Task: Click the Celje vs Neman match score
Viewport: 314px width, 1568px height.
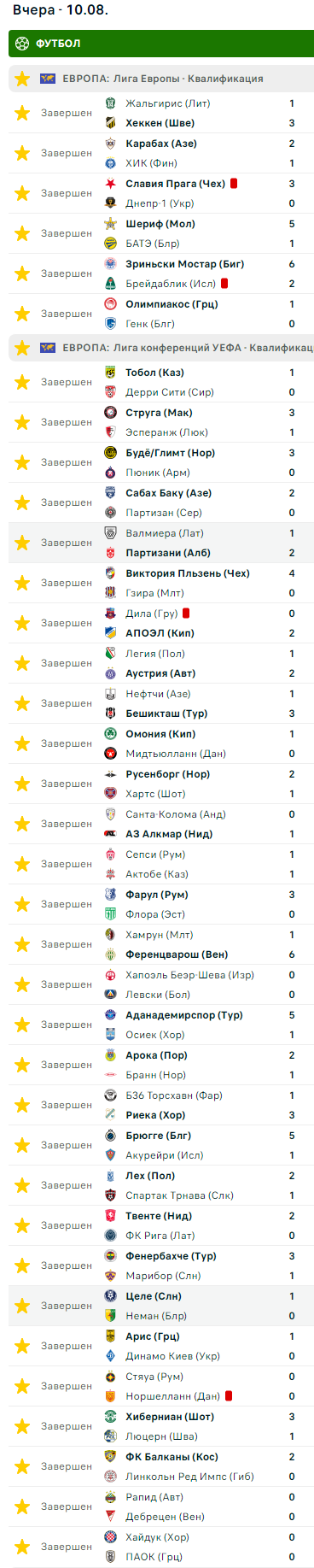Action: pos(292,1306)
